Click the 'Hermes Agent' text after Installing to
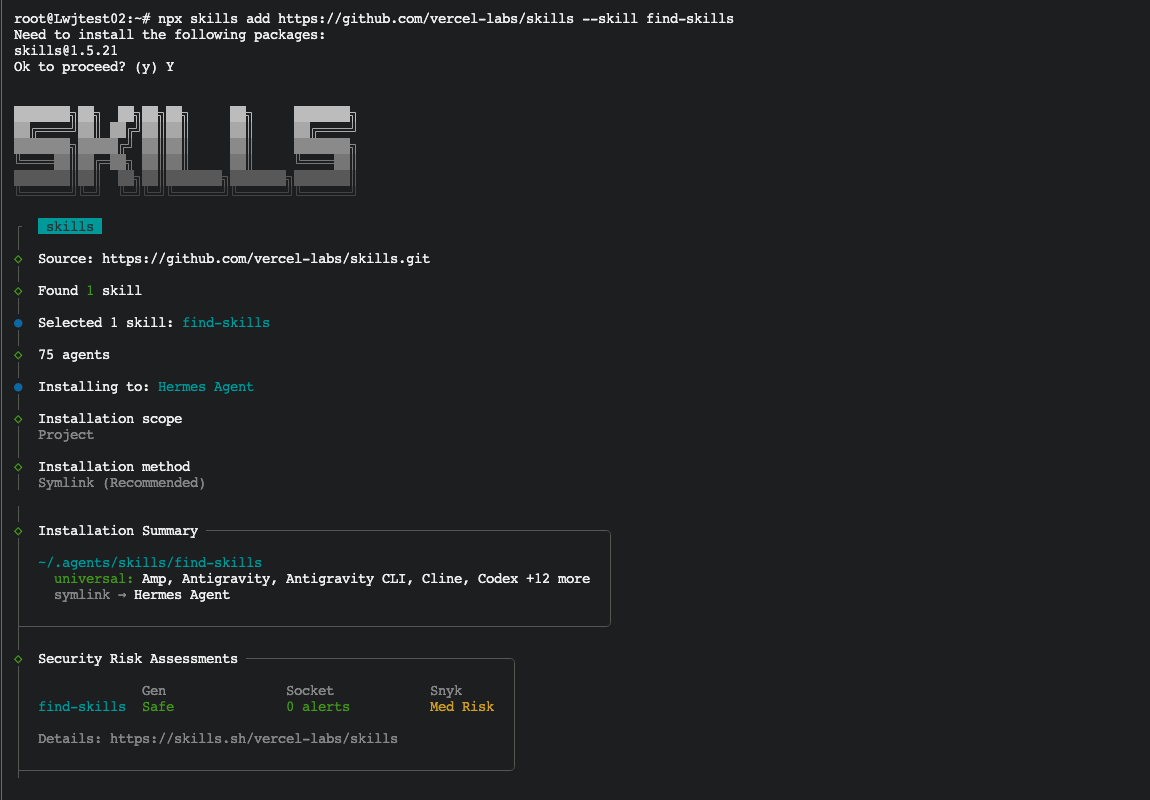 point(206,387)
